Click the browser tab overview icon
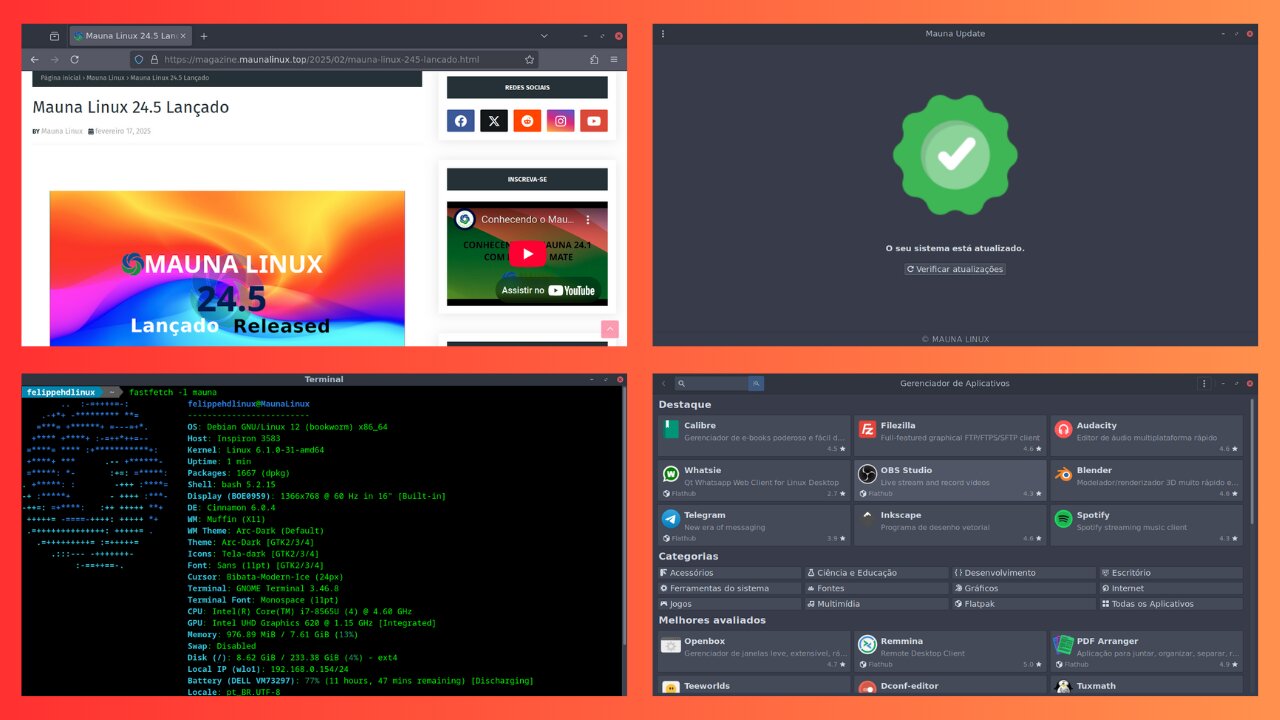 click(54, 36)
